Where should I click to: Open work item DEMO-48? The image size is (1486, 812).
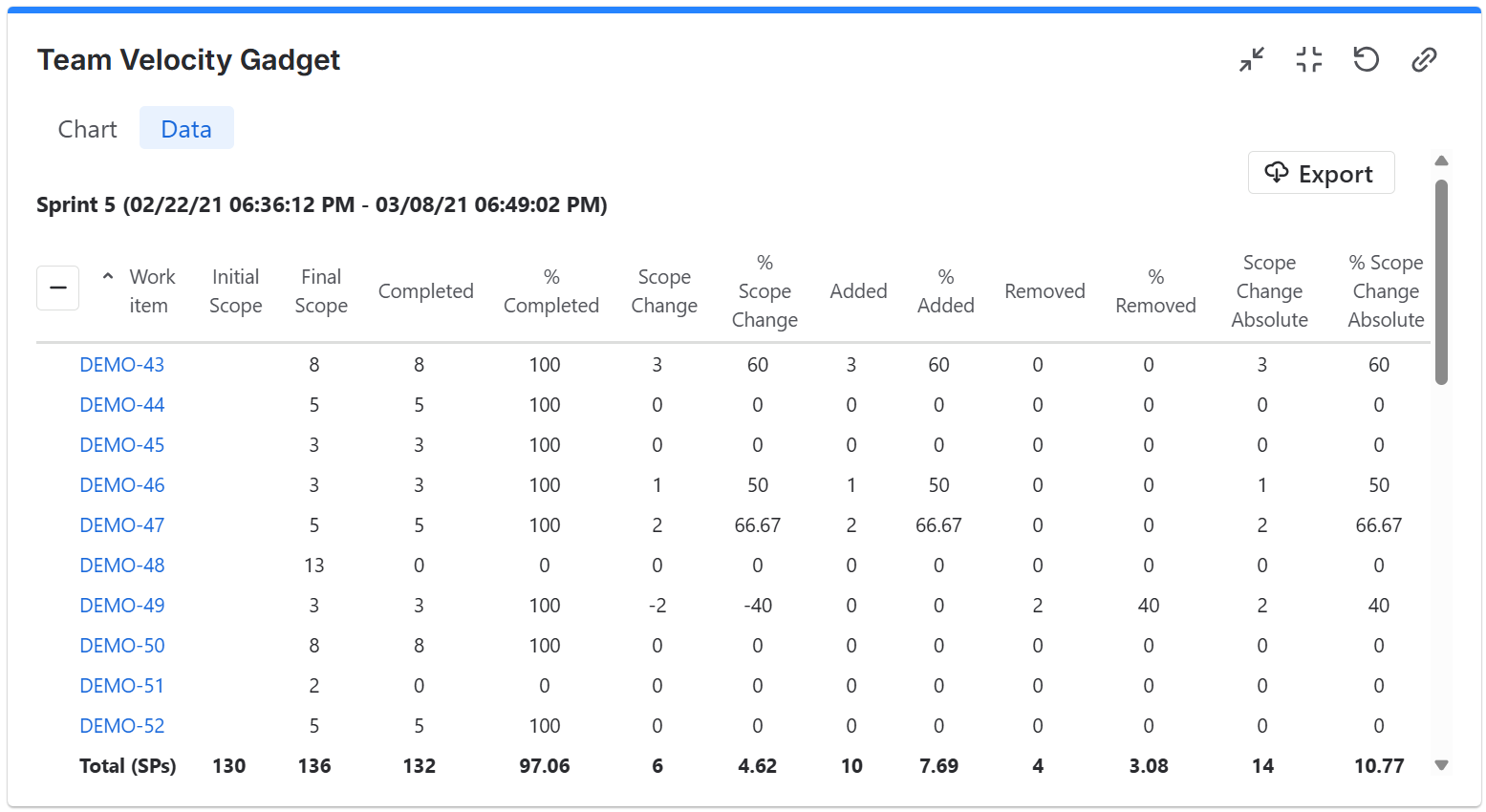tap(122, 565)
